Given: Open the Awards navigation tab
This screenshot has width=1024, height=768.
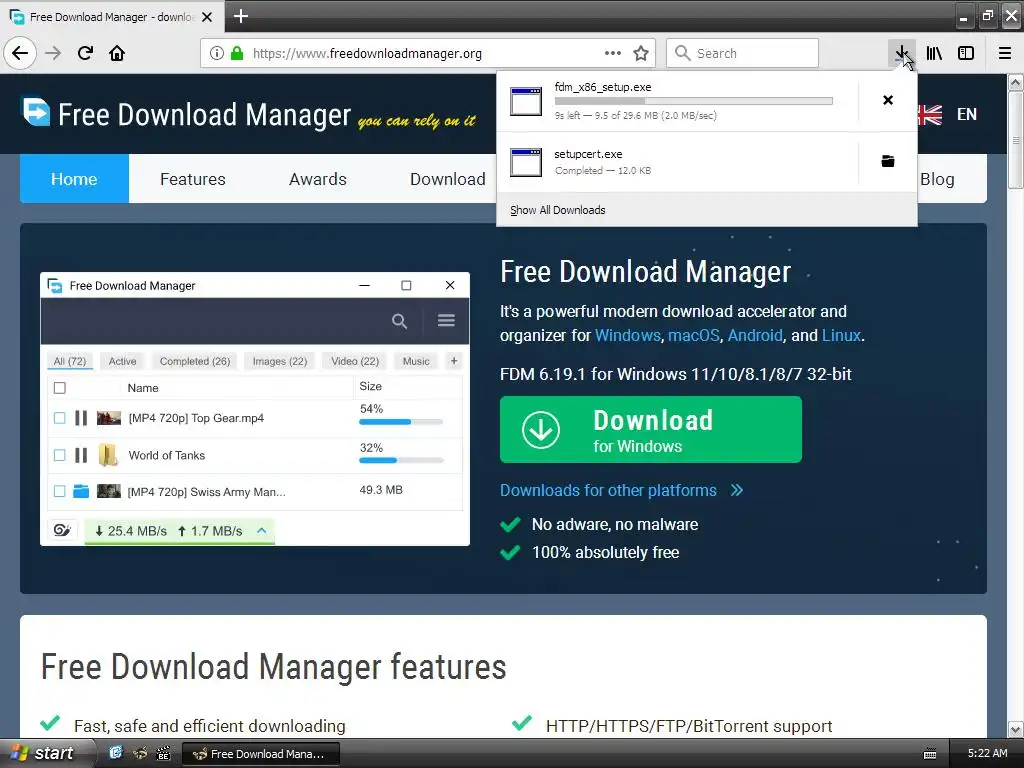Looking at the screenshot, I should click(x=317, y=179).
